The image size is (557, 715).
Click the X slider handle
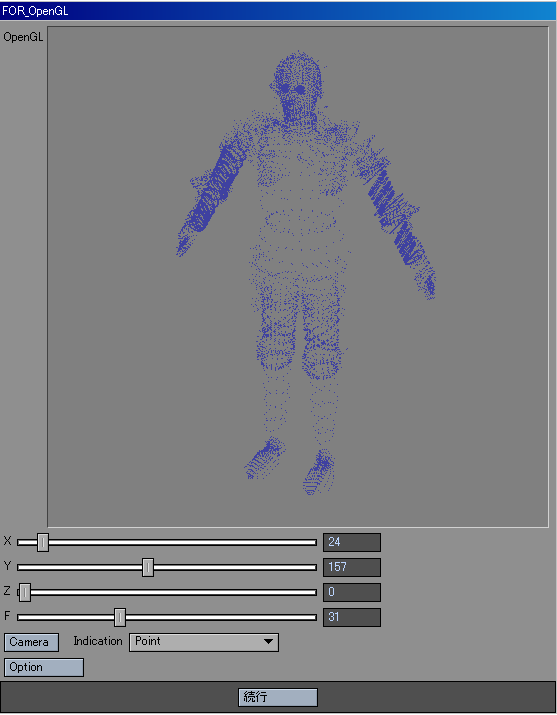point(43,542)
